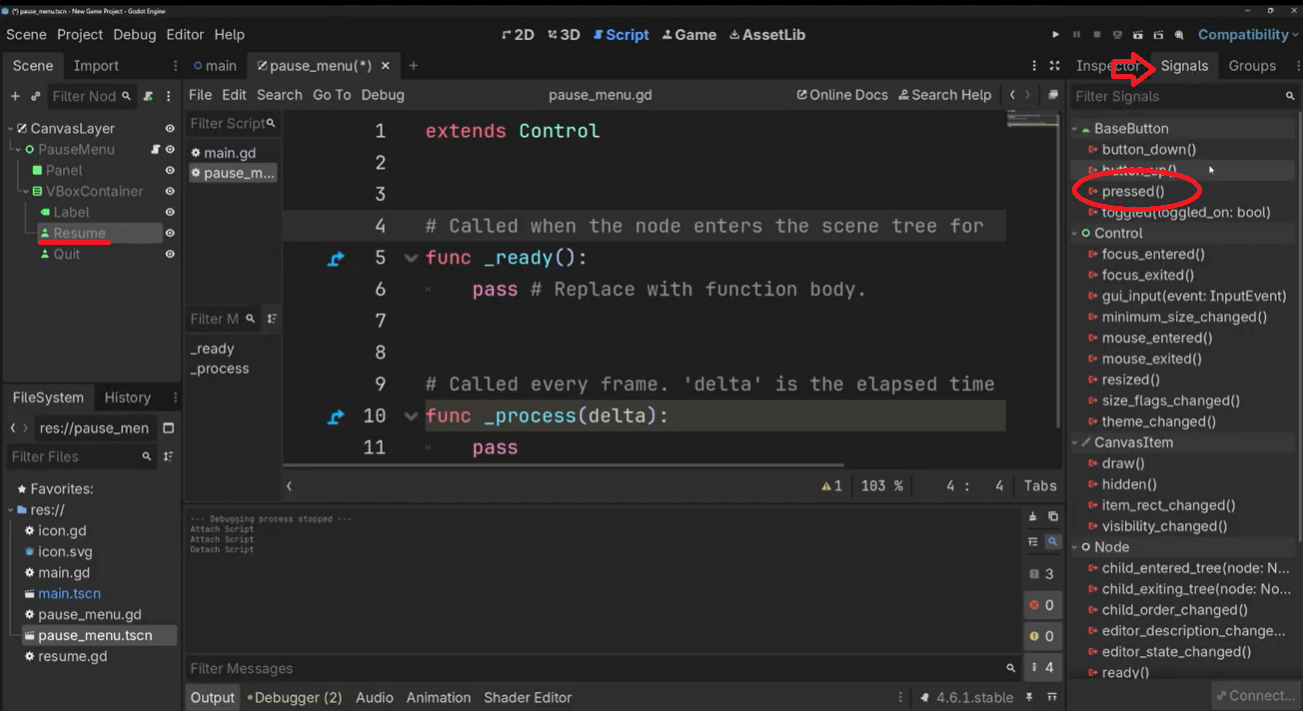Pause the running scene
The width and height of the screenshot is (1303, 711).
(x=1074, y=34)
